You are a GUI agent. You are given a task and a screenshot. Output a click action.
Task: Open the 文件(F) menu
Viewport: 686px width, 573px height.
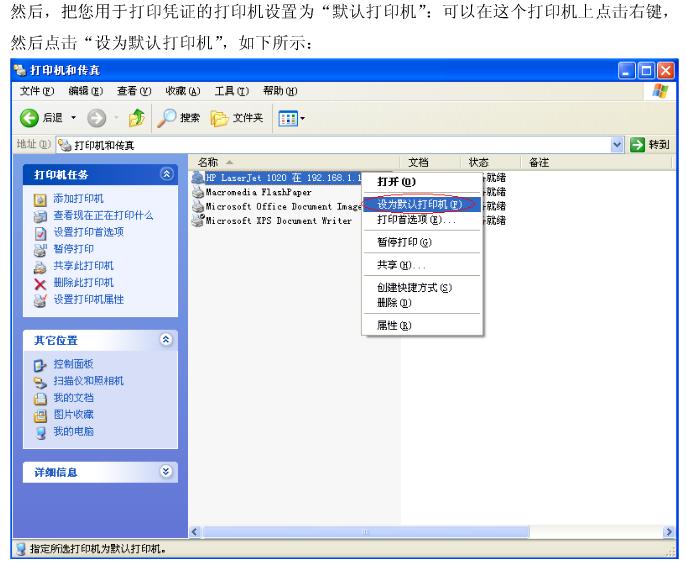[37, 91]
